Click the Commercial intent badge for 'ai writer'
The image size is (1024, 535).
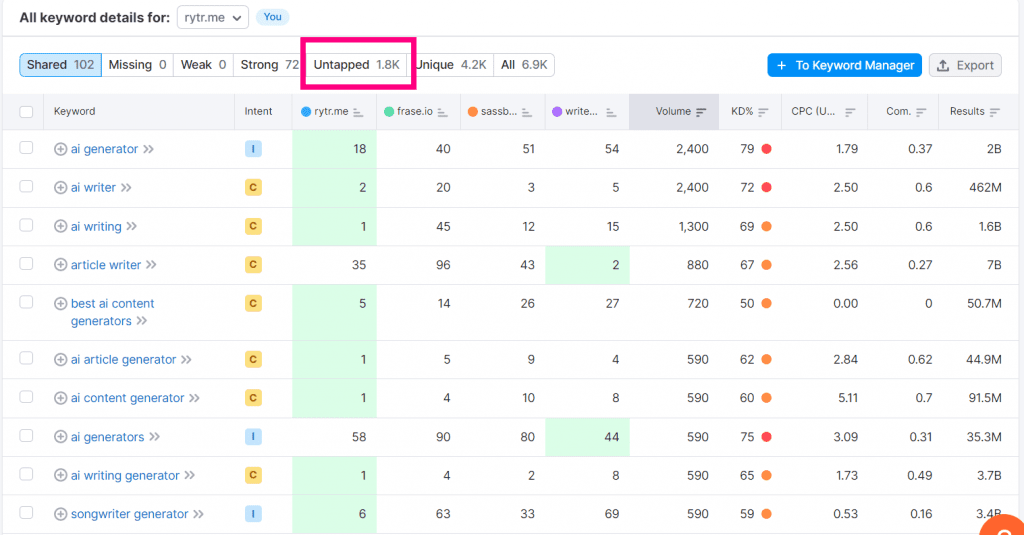253,187
